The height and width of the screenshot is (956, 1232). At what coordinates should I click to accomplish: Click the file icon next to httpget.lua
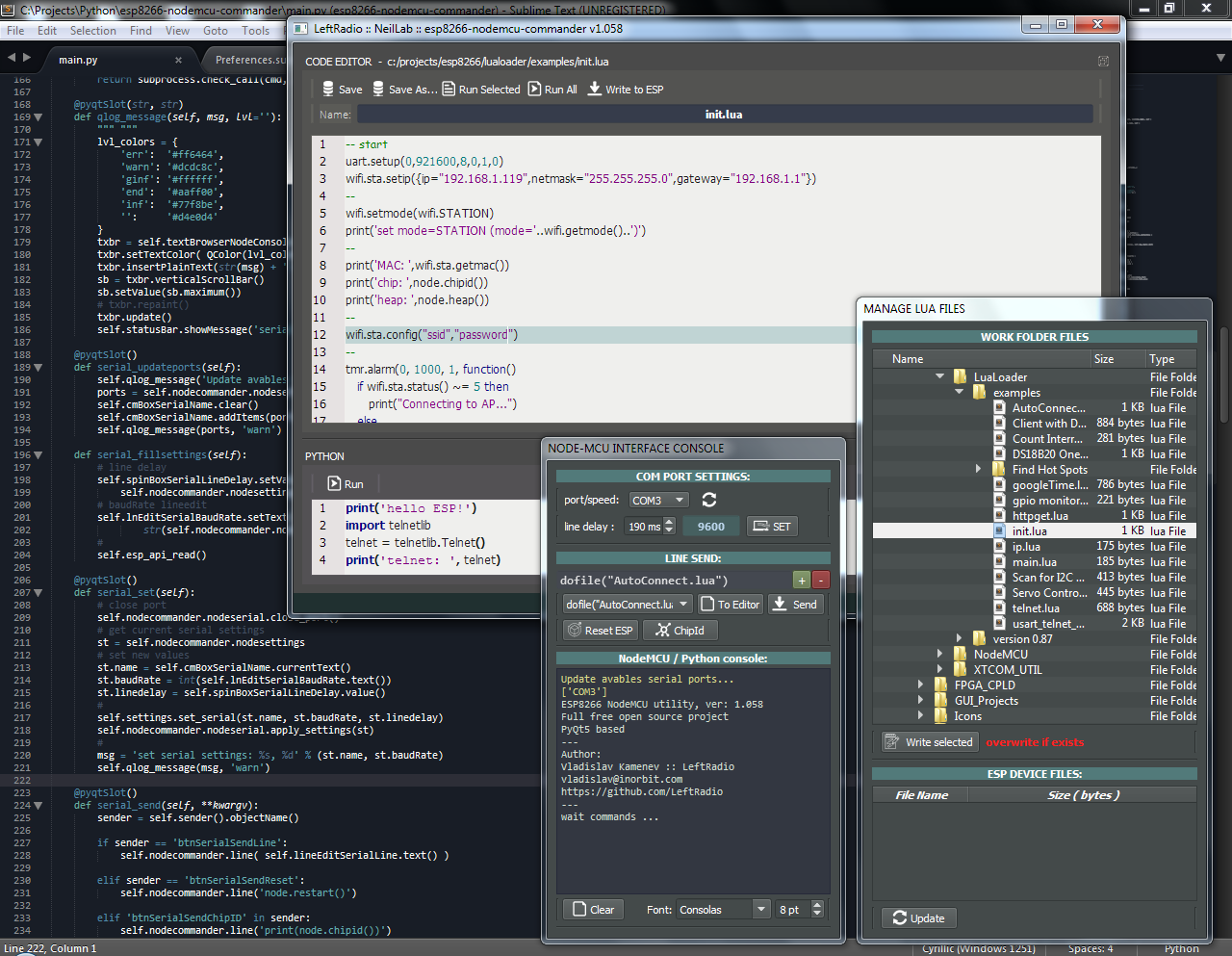point(1000,515)
